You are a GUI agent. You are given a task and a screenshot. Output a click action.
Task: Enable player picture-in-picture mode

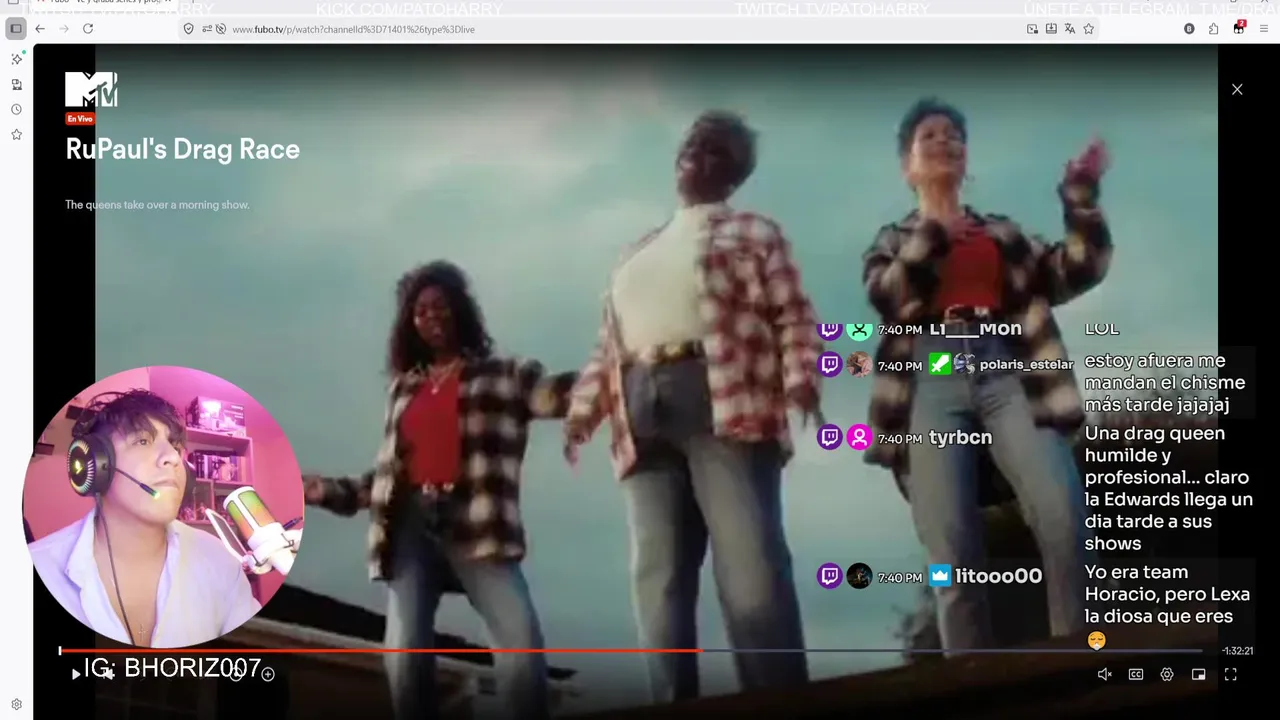click(1199, 674)
